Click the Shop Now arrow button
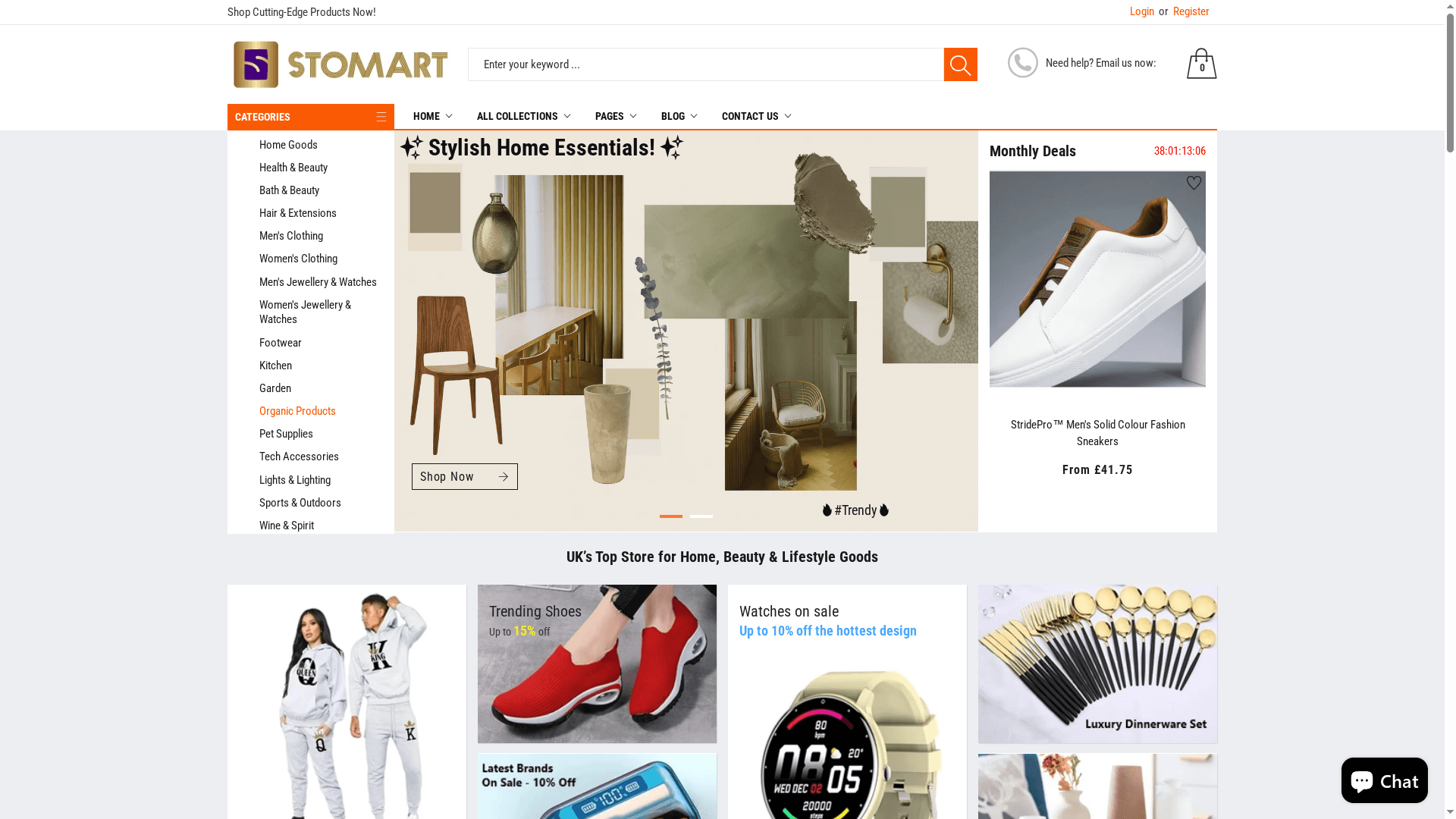The image size is (1456, 819). pos(464,476)
